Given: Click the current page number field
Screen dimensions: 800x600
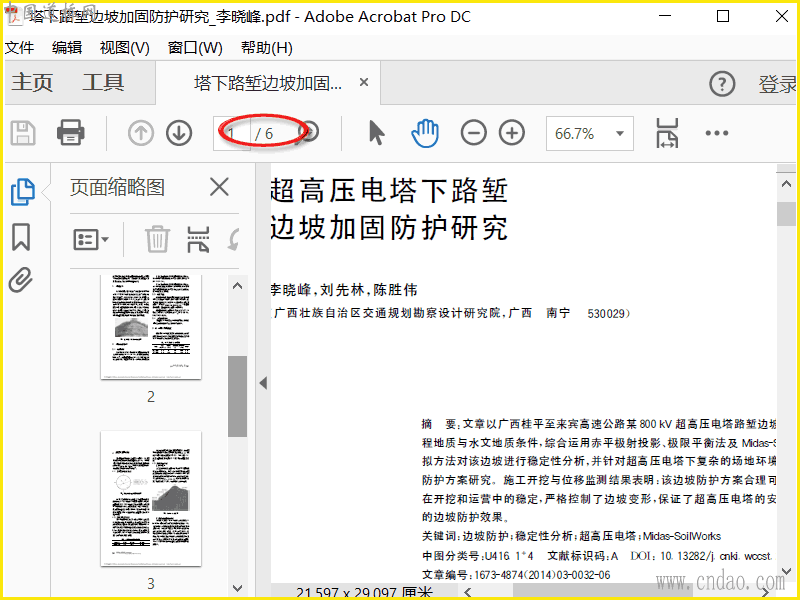Looking at the screenshot, I should click(232, 134).
